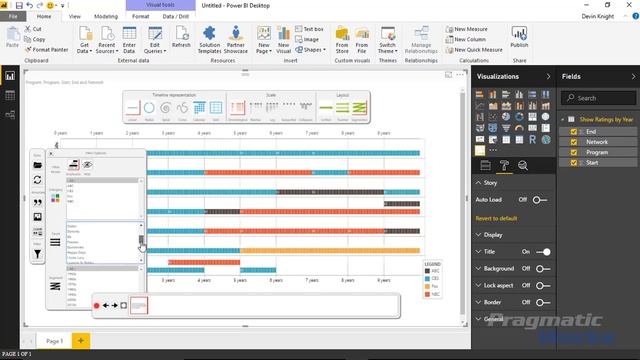This screenshot has height=360, width=640.
Task: Click the Refresh button in ribbon
Action: click(x=181, y=37)
